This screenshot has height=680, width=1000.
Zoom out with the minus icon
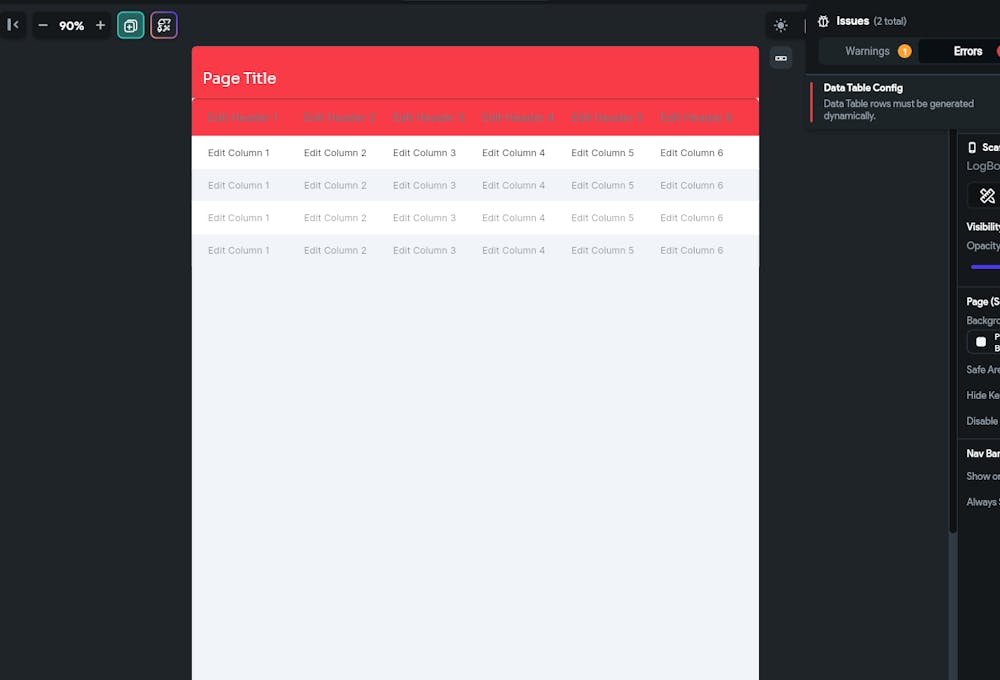tap(43, 26)
